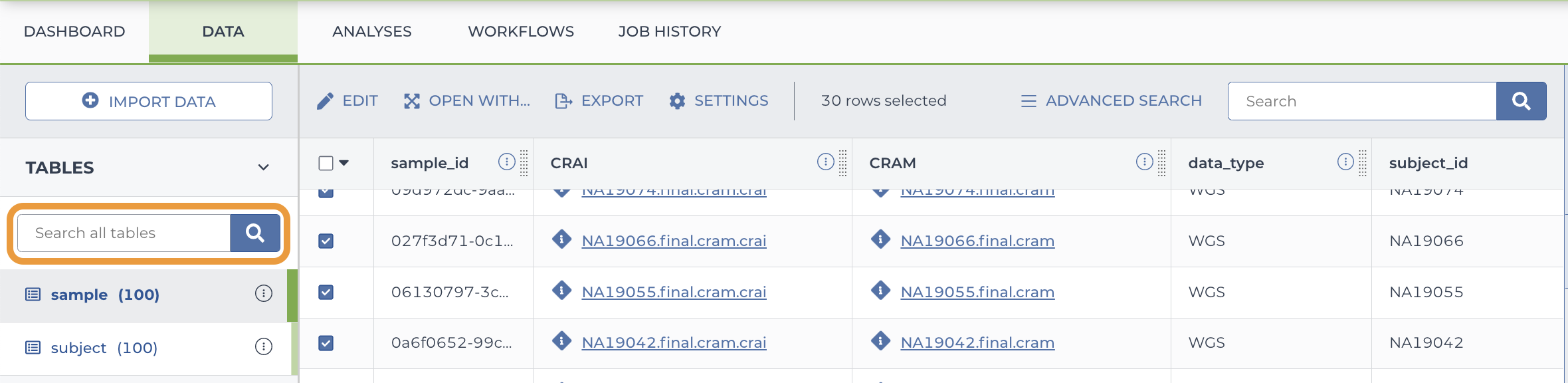The width and height of the screenshot is (1568, 383).
Task: Open the subject table actions menu
Action: point(264,346)
